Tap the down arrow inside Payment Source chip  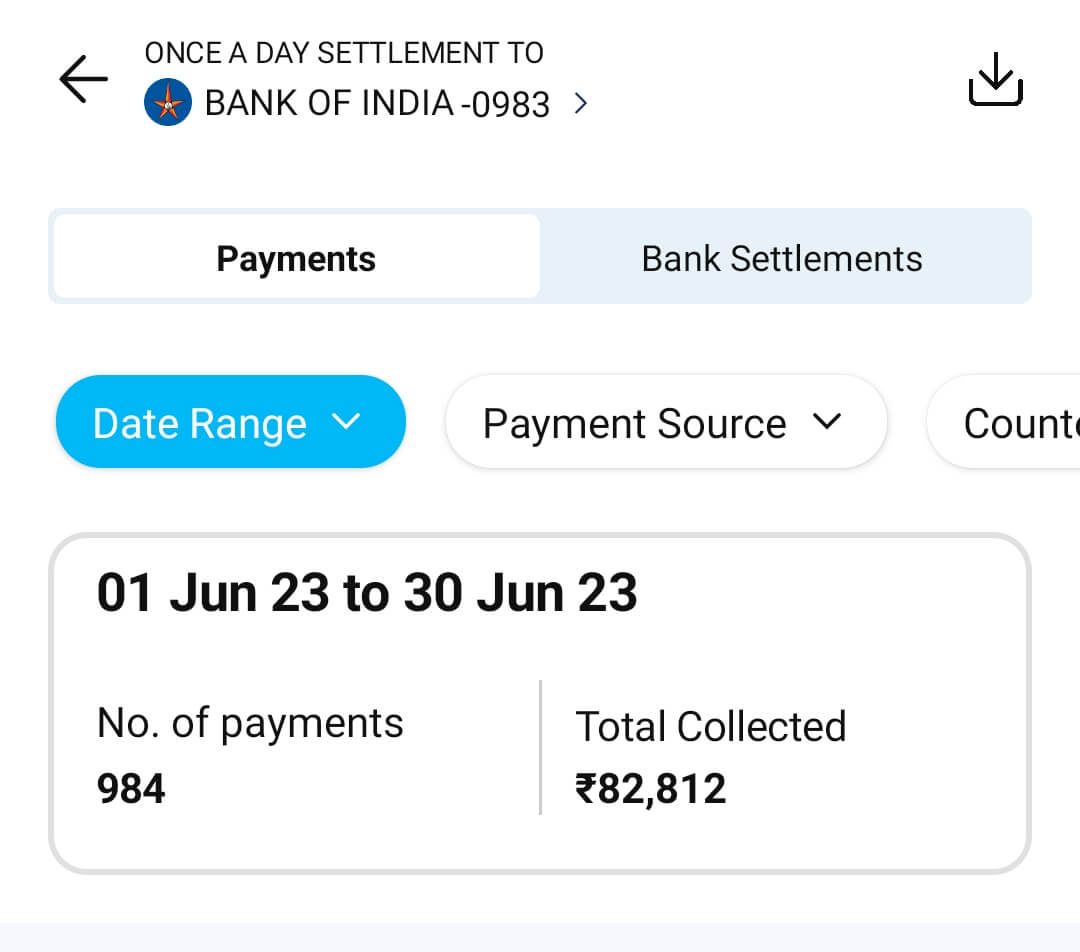coord(826,422)
